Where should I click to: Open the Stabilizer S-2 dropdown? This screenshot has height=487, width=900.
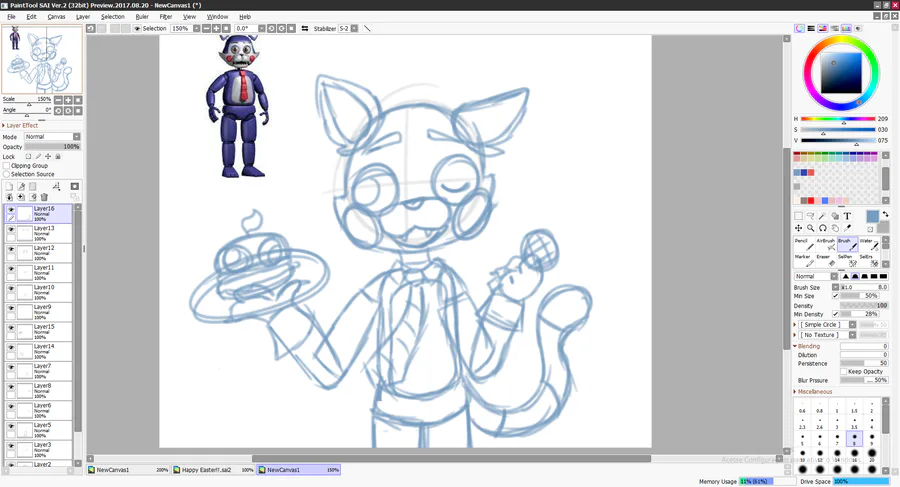pos(348,28)
